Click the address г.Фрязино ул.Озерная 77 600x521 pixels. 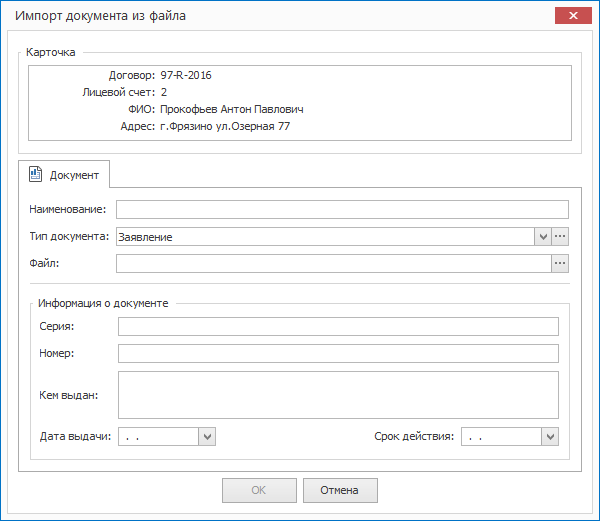(x=225, y=126)
